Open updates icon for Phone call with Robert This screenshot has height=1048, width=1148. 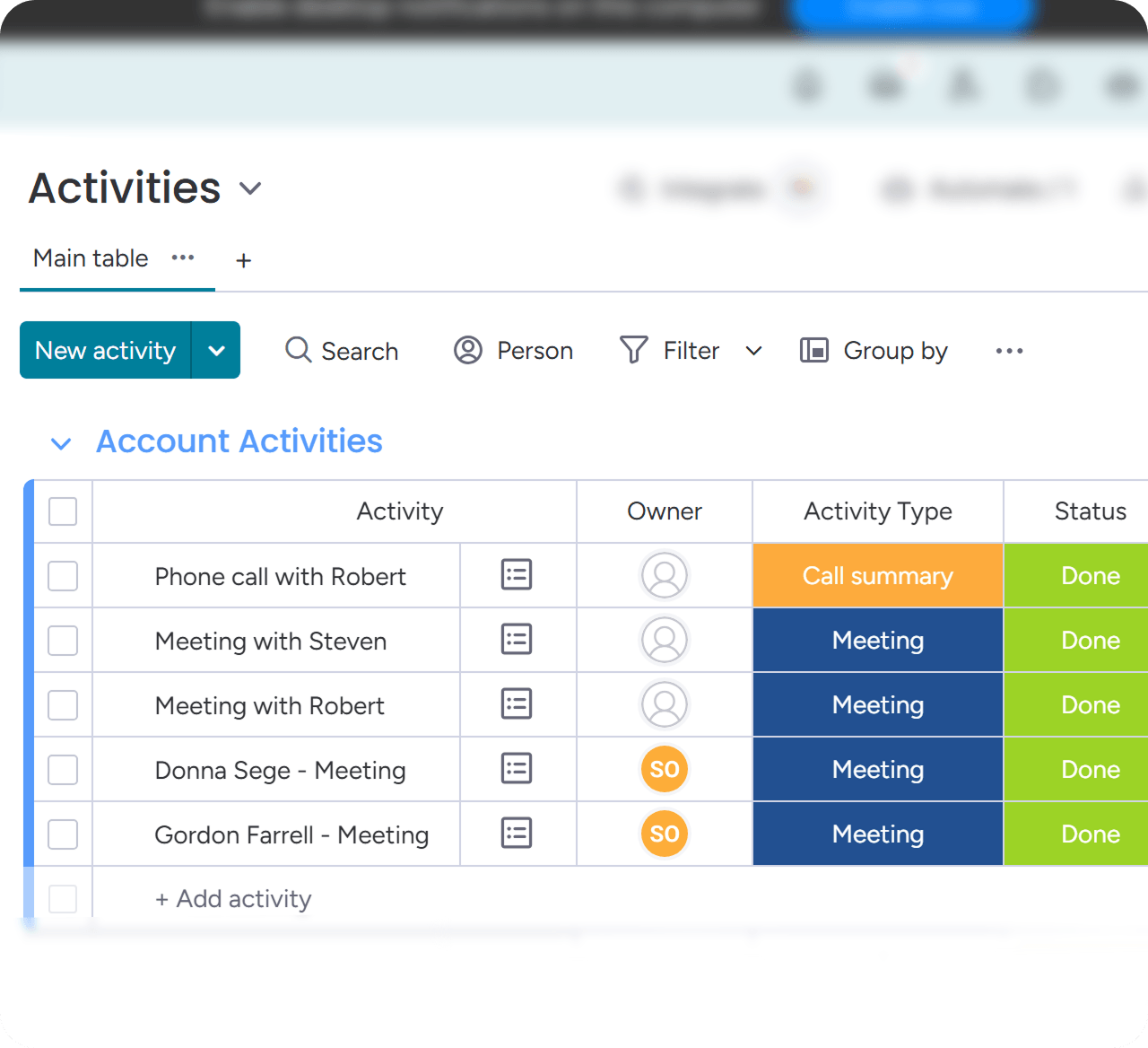tap(517, 575)
